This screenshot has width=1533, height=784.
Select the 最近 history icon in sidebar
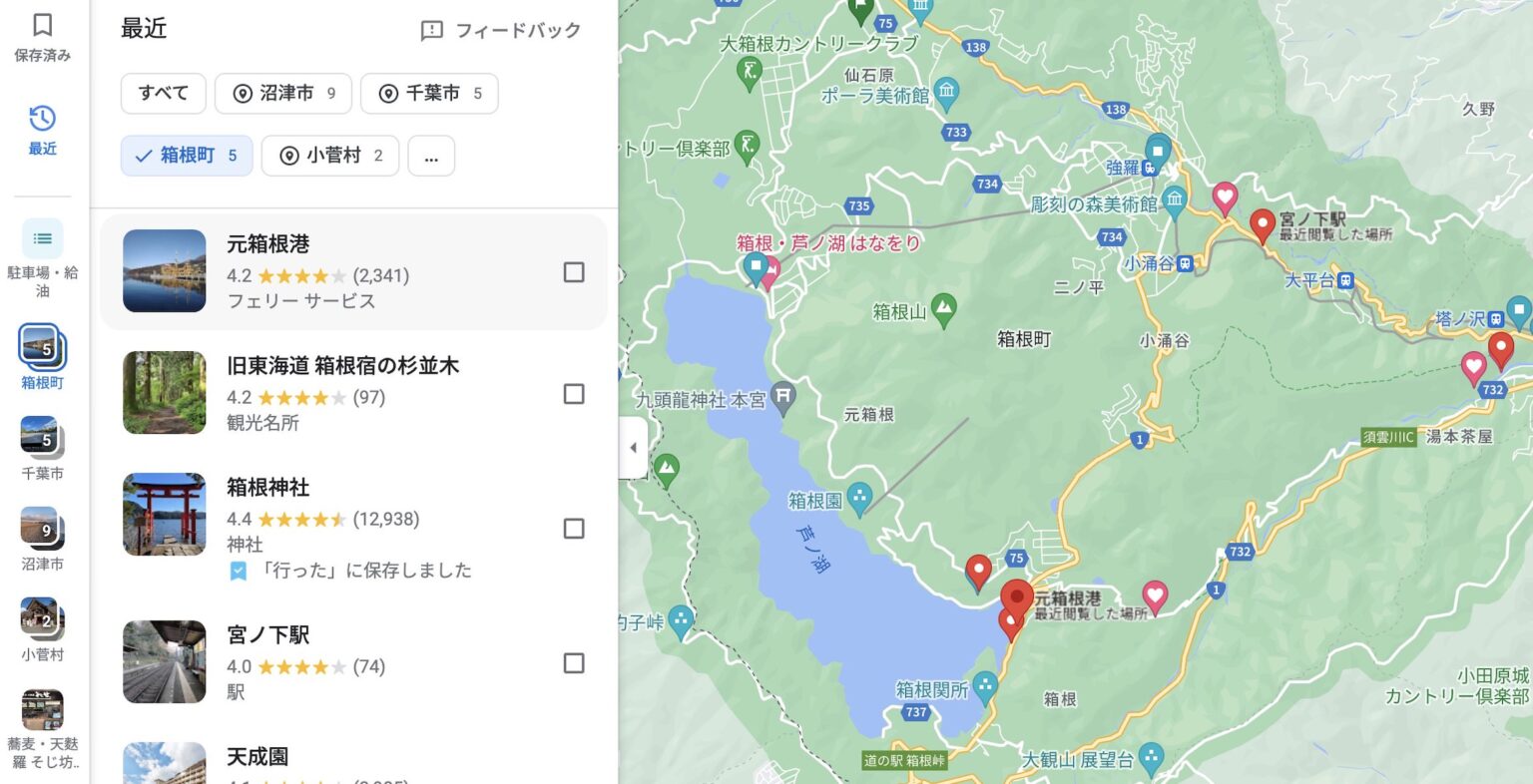pyautogui.click(x=42, y=119)
